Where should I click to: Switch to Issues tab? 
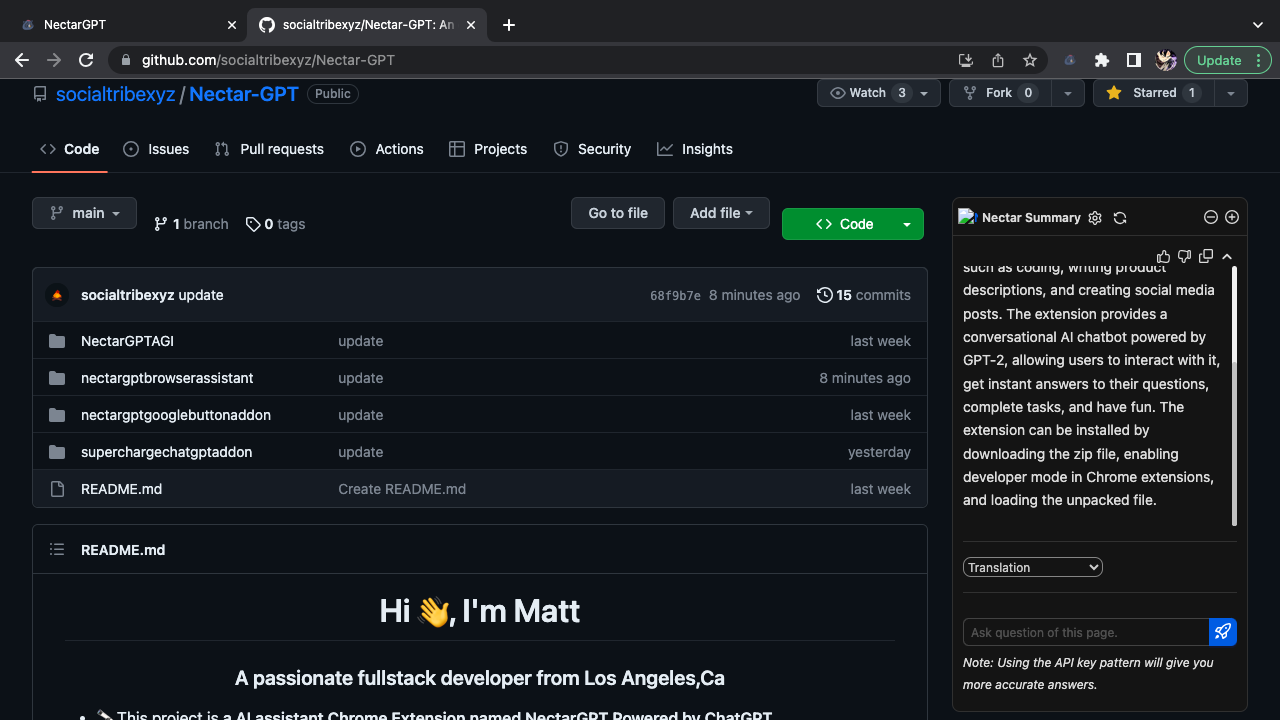(156, 149)
